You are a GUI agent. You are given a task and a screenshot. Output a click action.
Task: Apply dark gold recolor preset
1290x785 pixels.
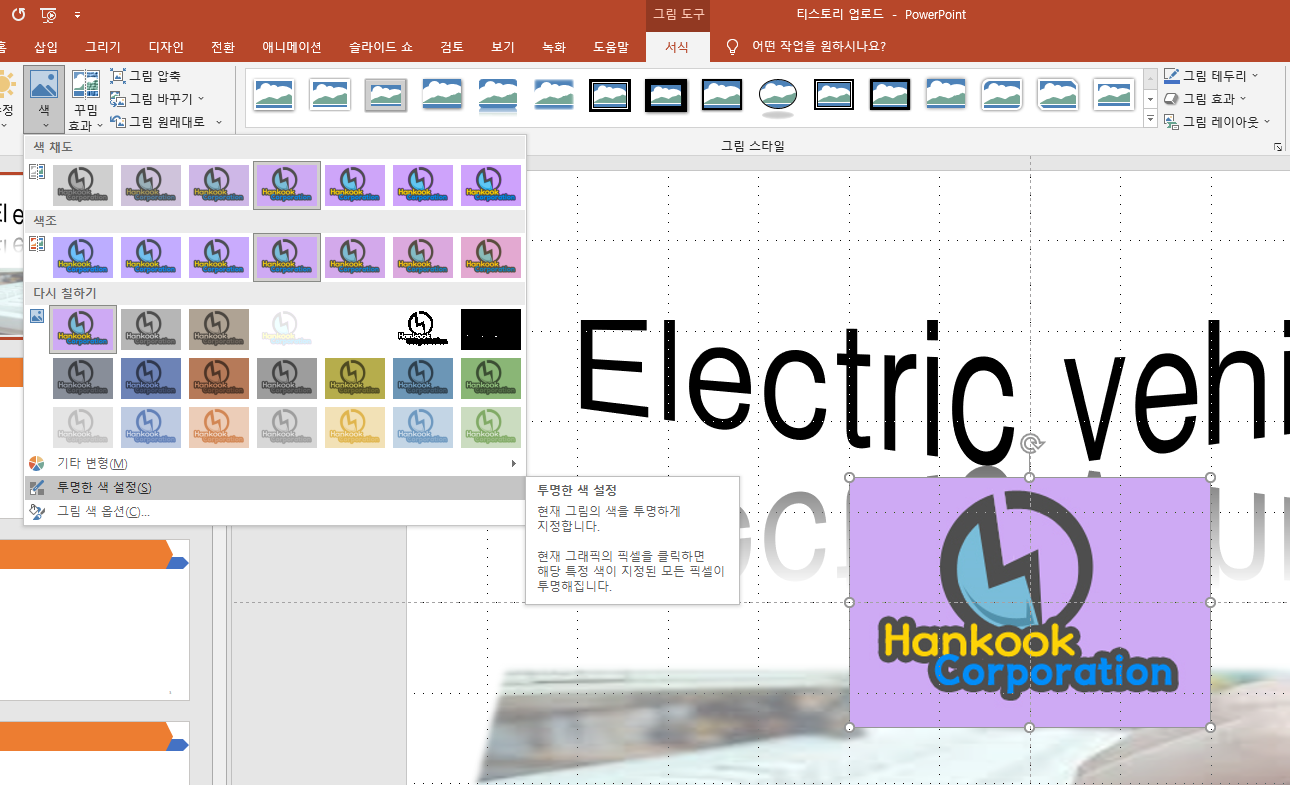[355, 378]
